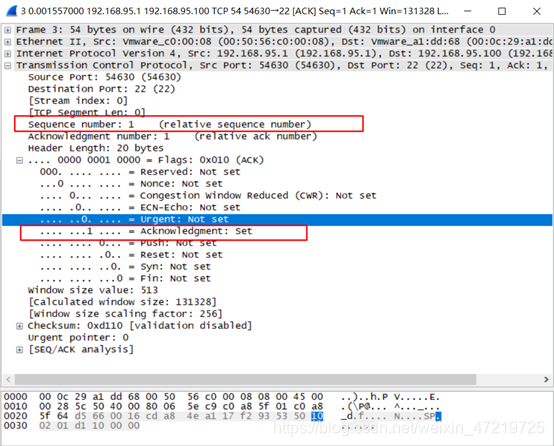554x446 pixels.
Task: Expand the Frame 3 tree row
Action: click(7, 30)
